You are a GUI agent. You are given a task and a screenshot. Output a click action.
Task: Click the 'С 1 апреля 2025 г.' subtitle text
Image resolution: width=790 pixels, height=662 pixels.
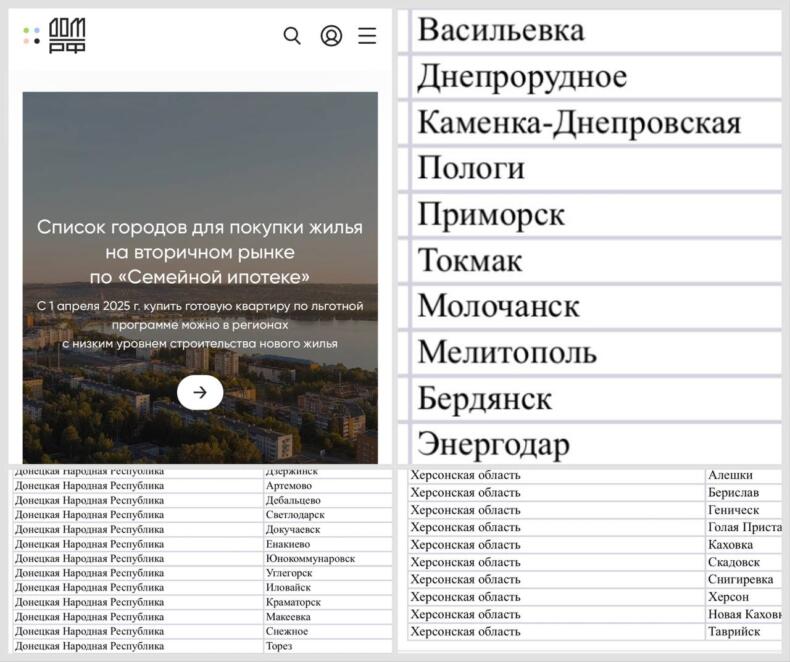coord(200,325)
